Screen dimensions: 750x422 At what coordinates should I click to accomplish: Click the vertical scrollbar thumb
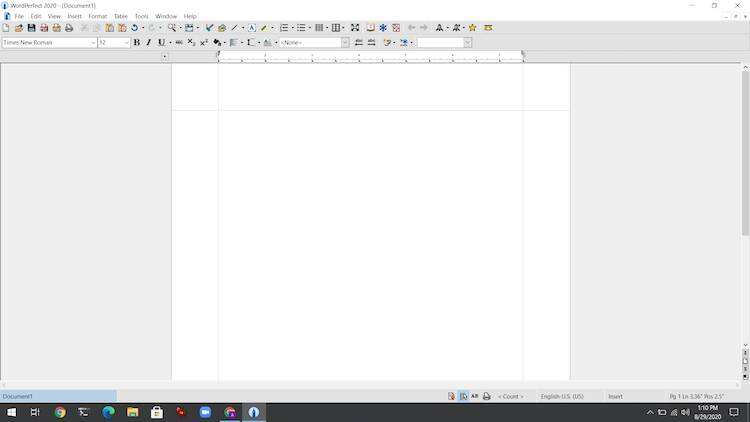[x=745, y=150]
